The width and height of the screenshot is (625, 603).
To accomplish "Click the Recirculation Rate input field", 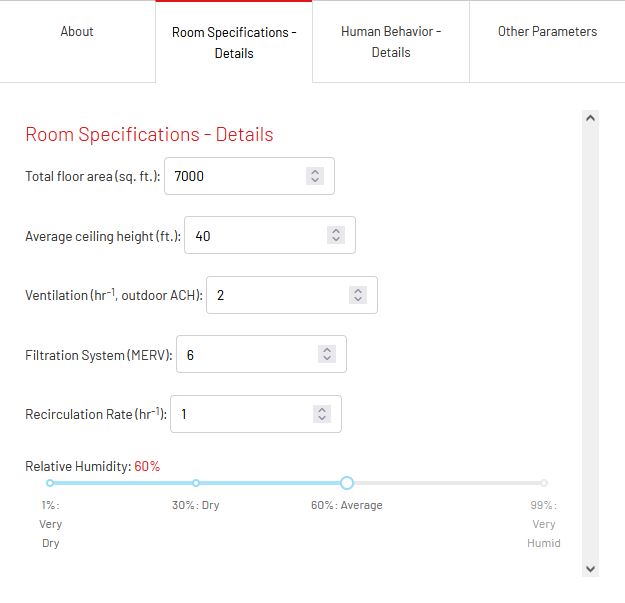I will tap(256, 414).
